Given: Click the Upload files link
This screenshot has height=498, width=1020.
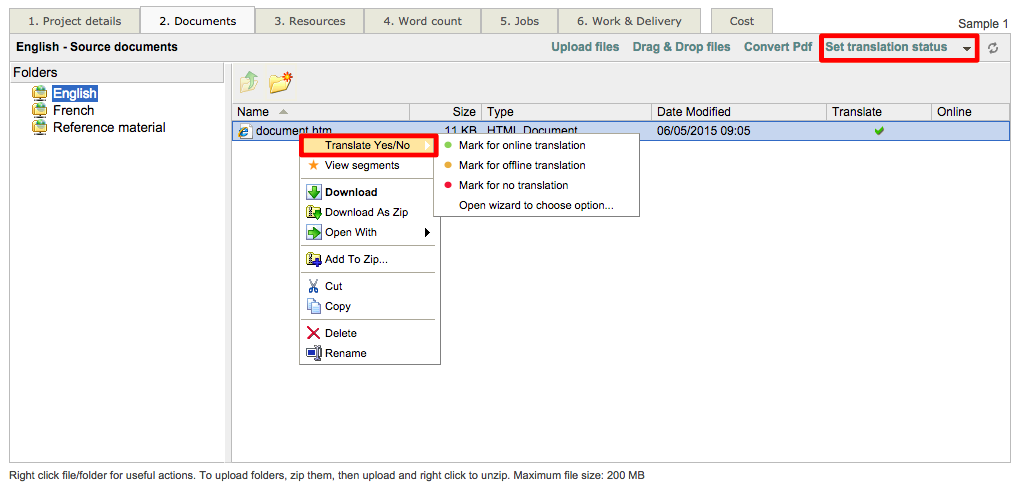Looking at the screenshot, I should point(585,47).
